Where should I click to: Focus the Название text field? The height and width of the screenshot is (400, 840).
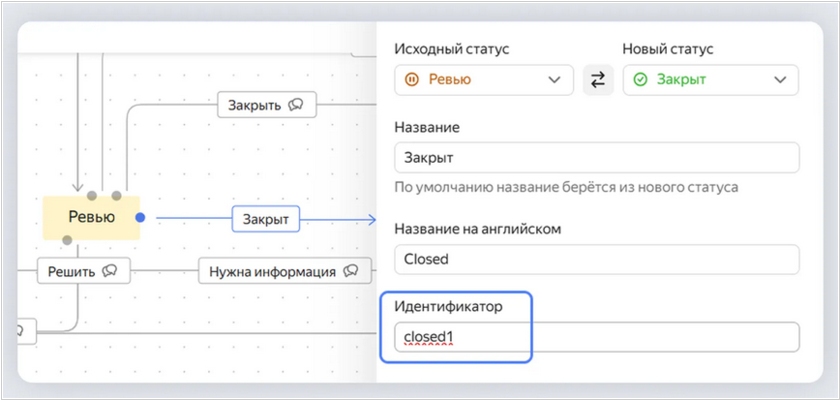[597, 158]
